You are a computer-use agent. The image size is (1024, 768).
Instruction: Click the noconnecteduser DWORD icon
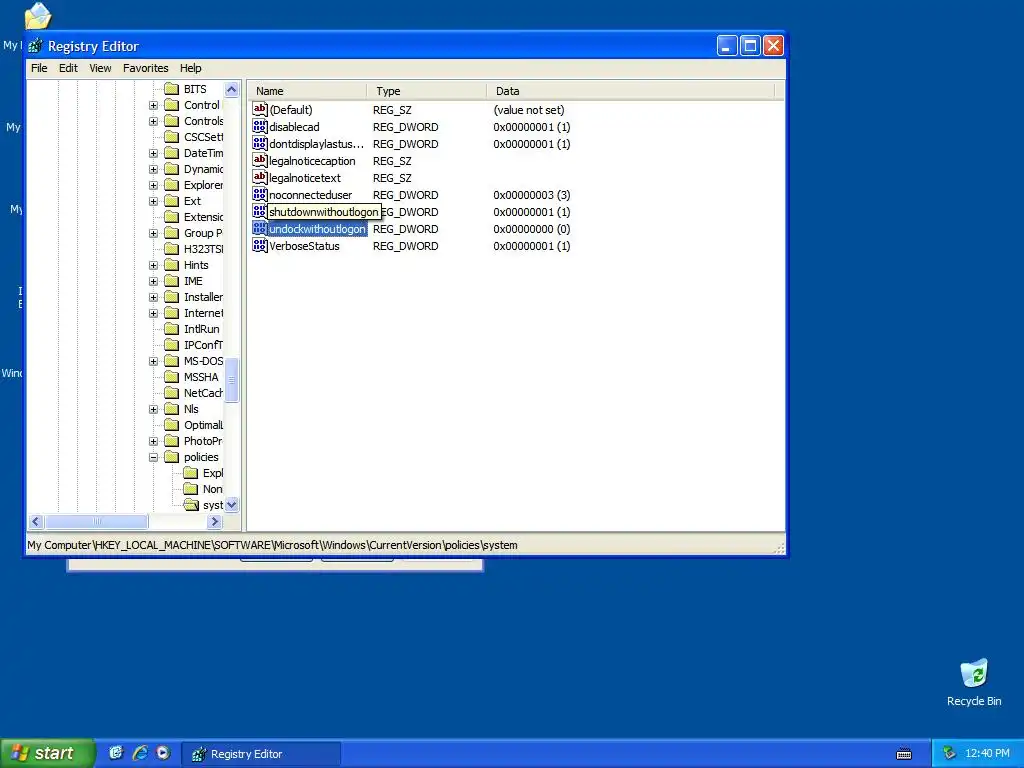point(260,195)
